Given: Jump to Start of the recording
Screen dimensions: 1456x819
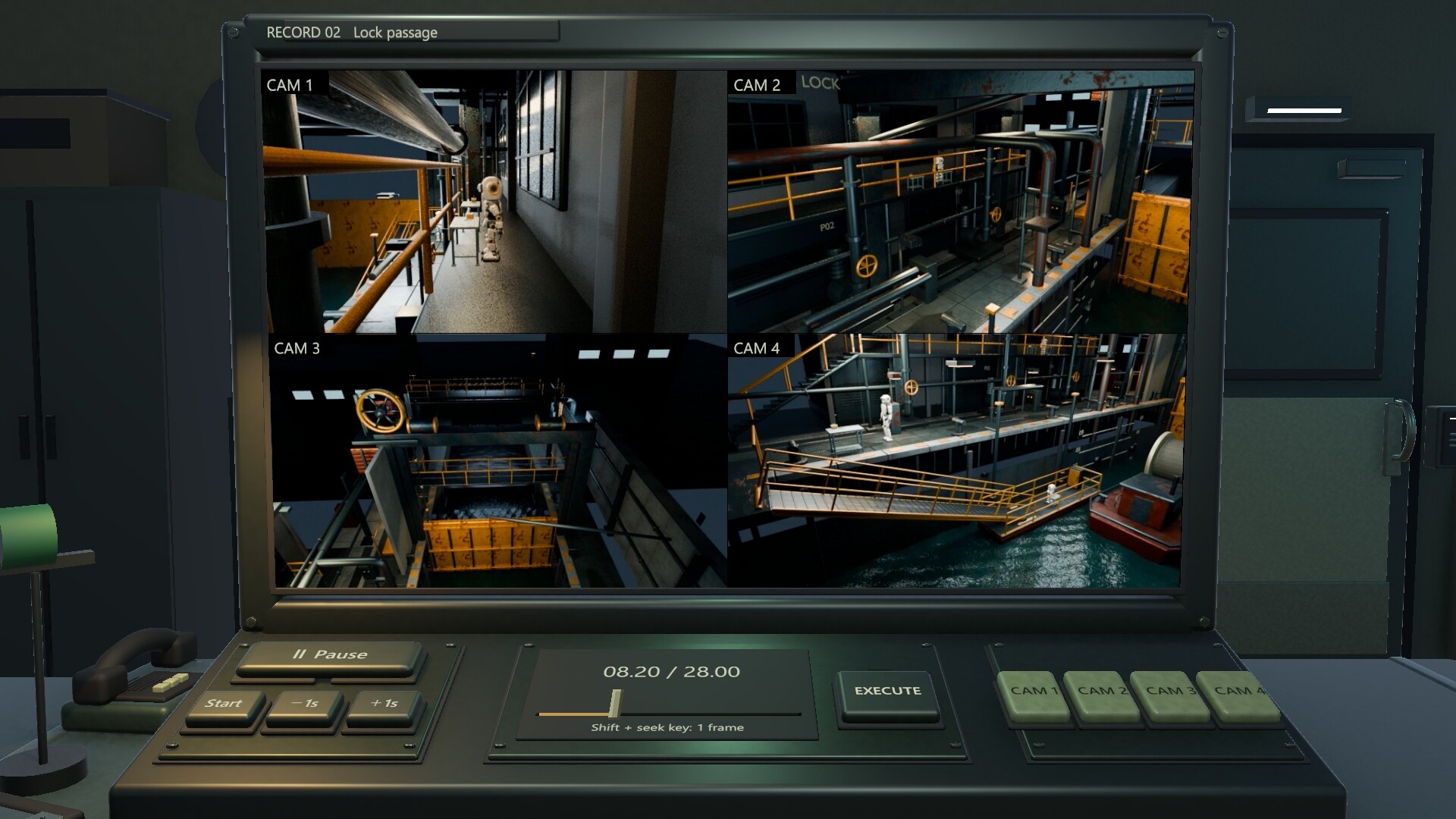Looking at the screenshot, I should (x=224, y=705).
